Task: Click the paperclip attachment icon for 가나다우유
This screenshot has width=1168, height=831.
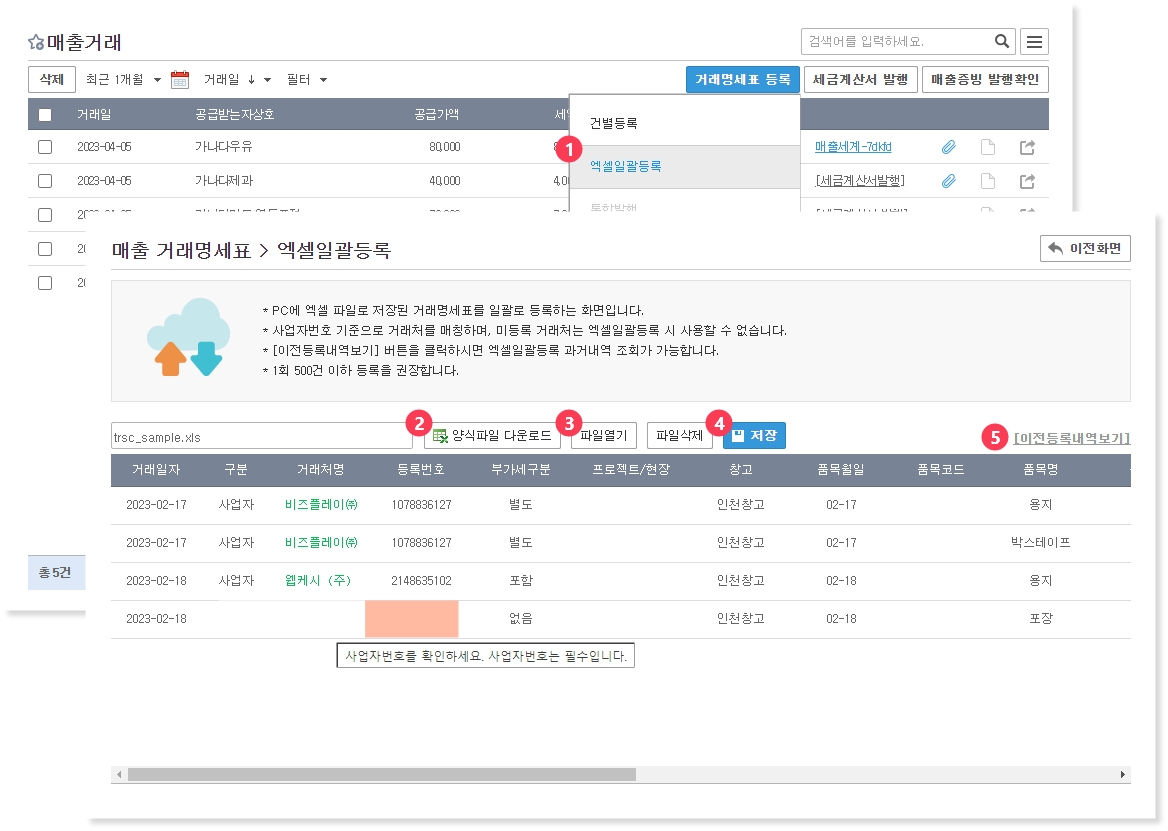Action: pos(948,147)
